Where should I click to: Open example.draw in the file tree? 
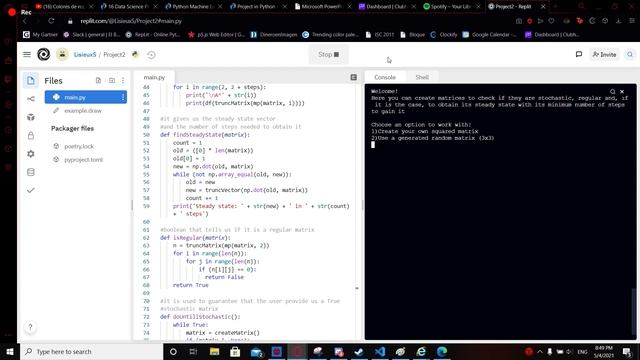coord(83,111)
